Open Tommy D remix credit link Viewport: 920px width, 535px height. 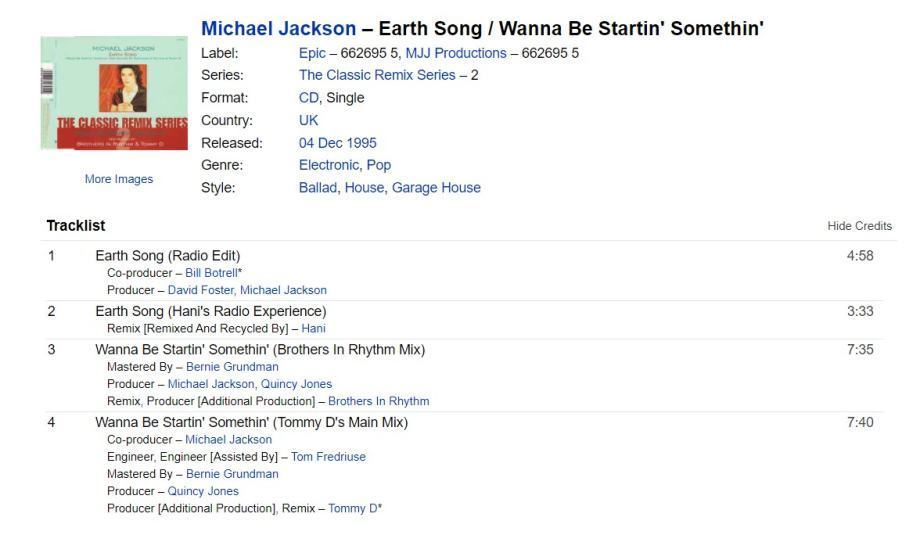(x=352, y=508)
